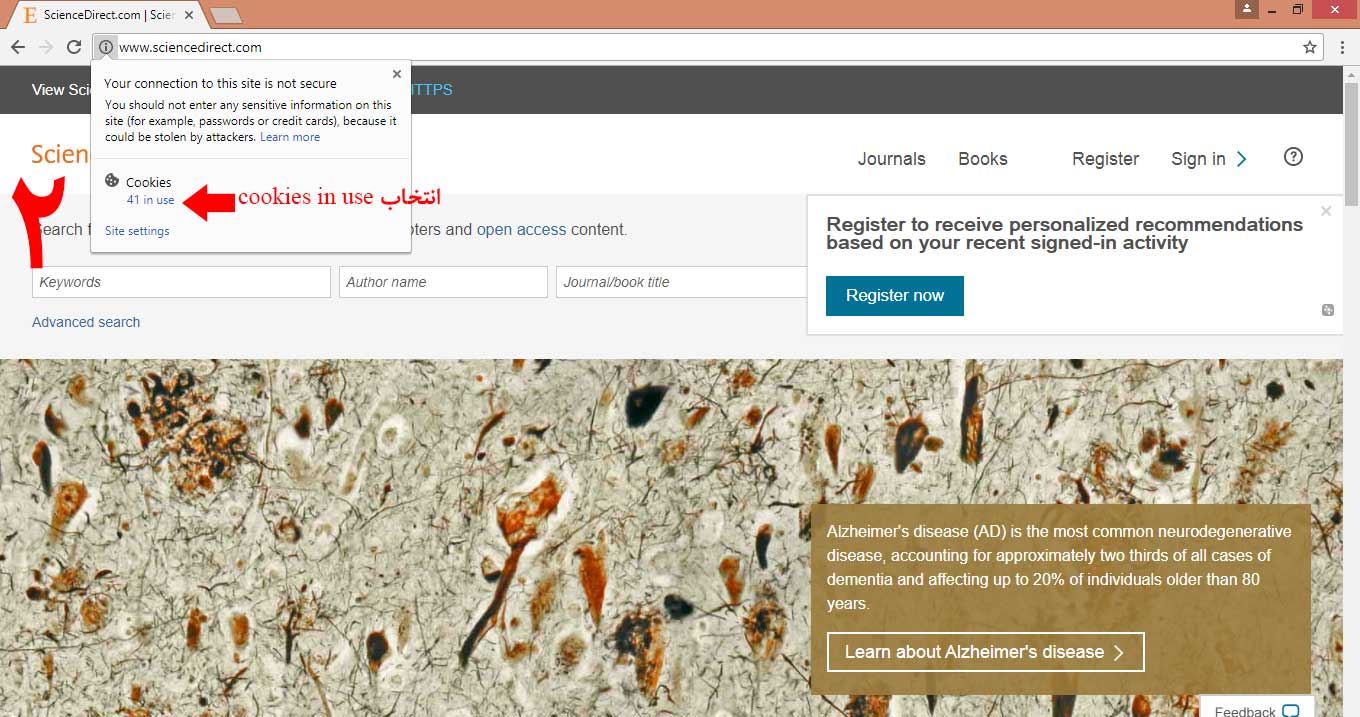Click the Alzheimer's disease description text
This screenshot has width=1360, height=717.
pos(1059,568)
